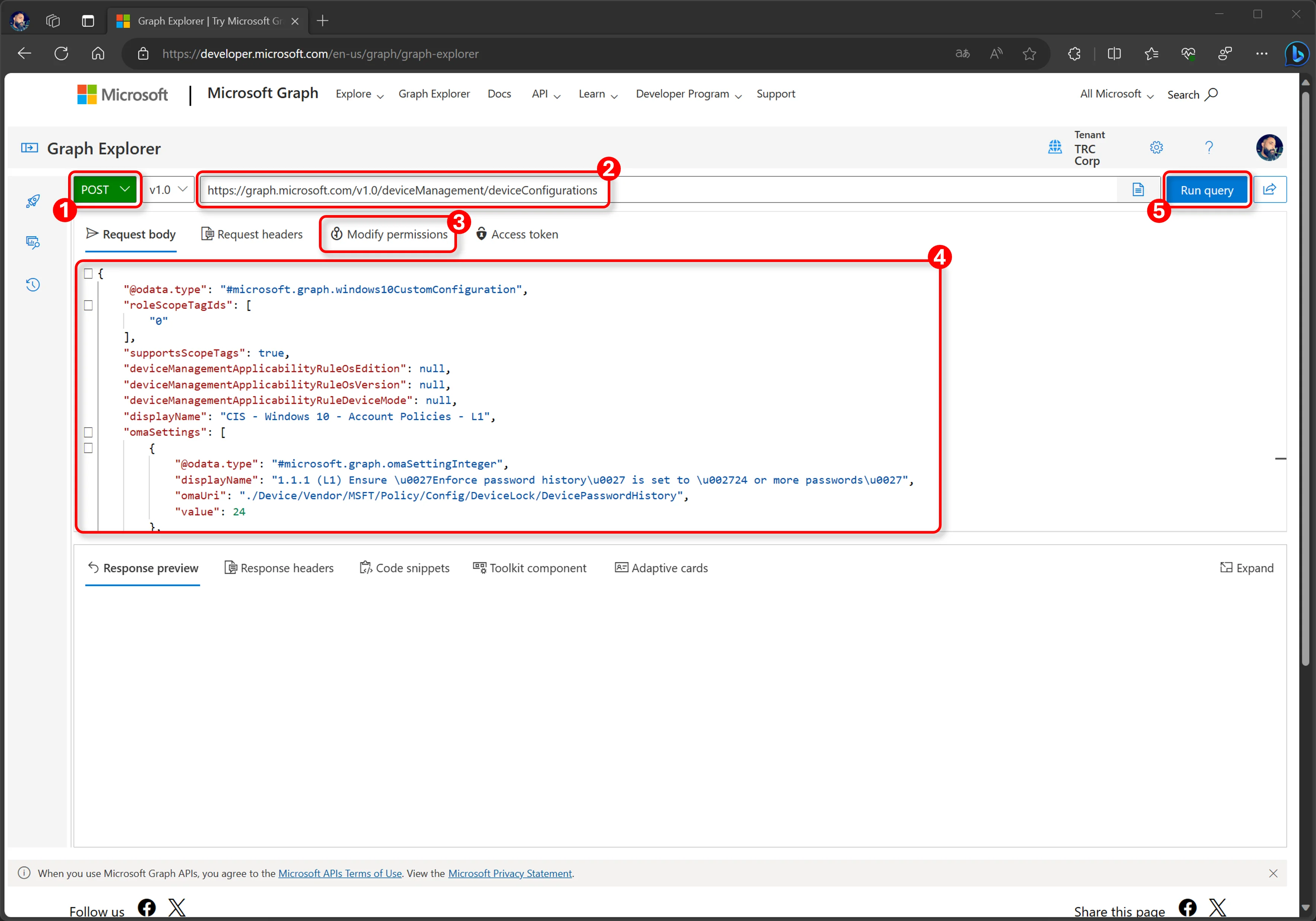Open the resources sidebar icon
The height and width of the screenshot is (921, 1316).
[x=33, y=242]
